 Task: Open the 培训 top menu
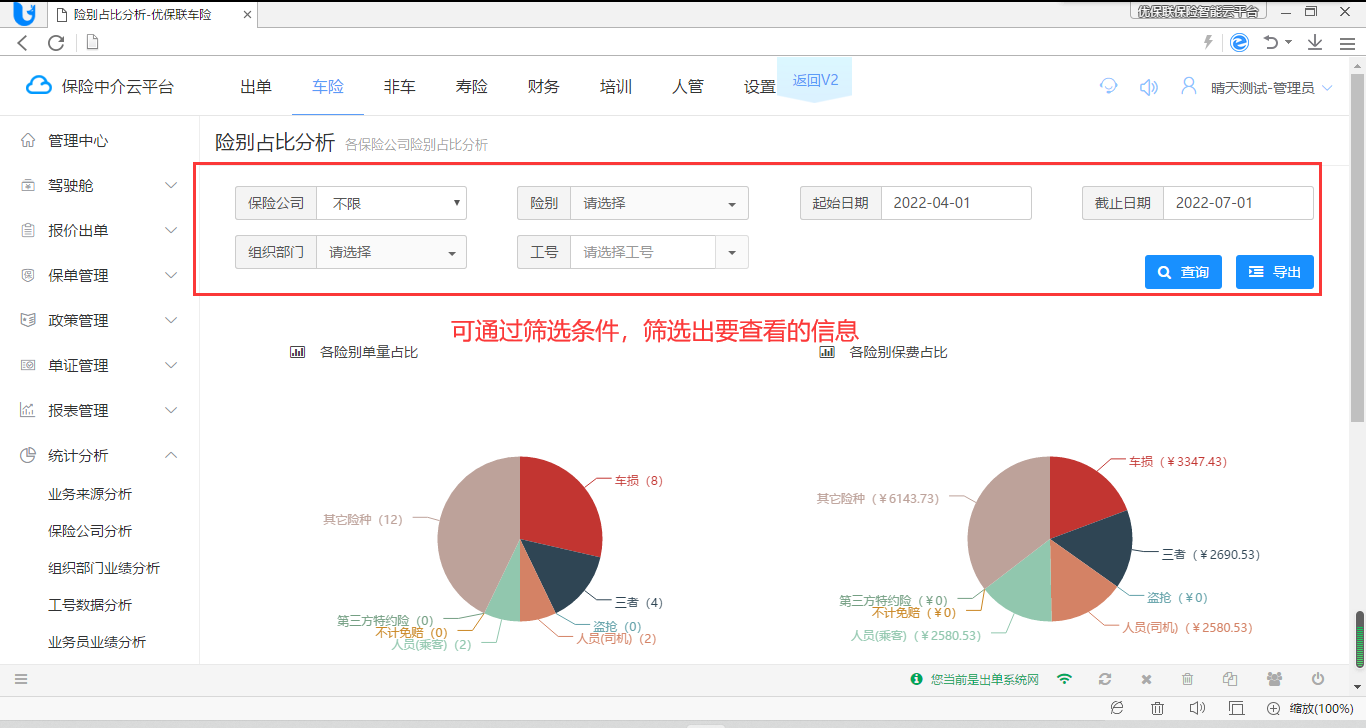click(x=616, y=87)
